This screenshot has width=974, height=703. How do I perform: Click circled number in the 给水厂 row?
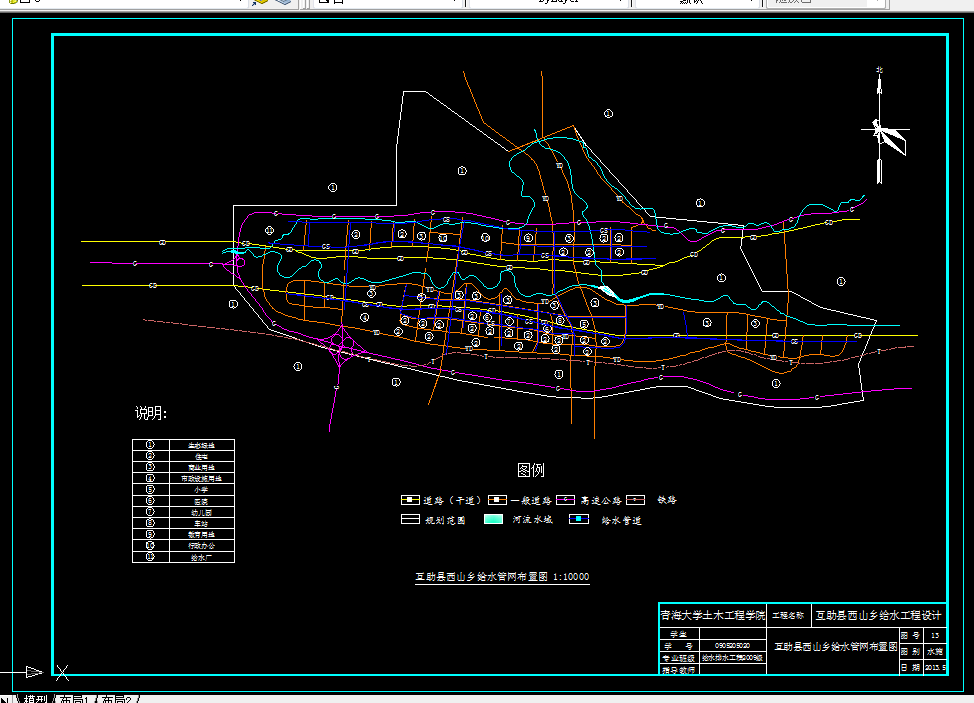[150, 556]
